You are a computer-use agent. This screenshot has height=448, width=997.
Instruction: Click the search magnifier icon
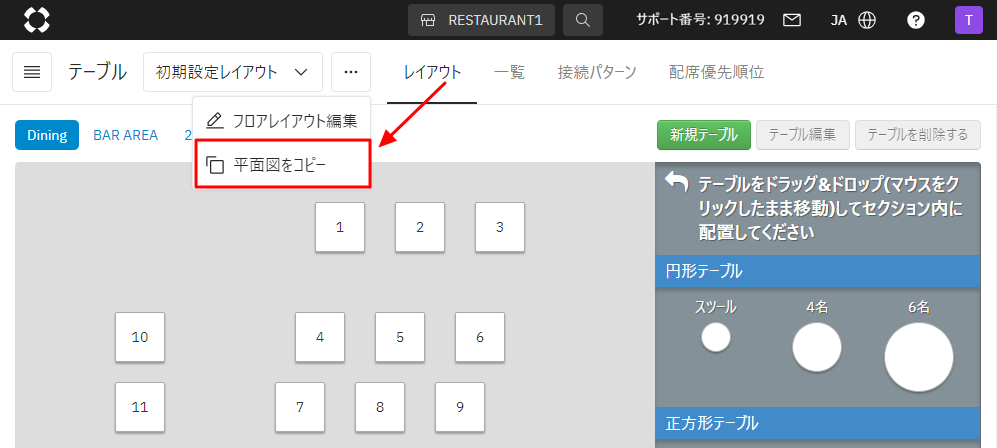[582, 19]
